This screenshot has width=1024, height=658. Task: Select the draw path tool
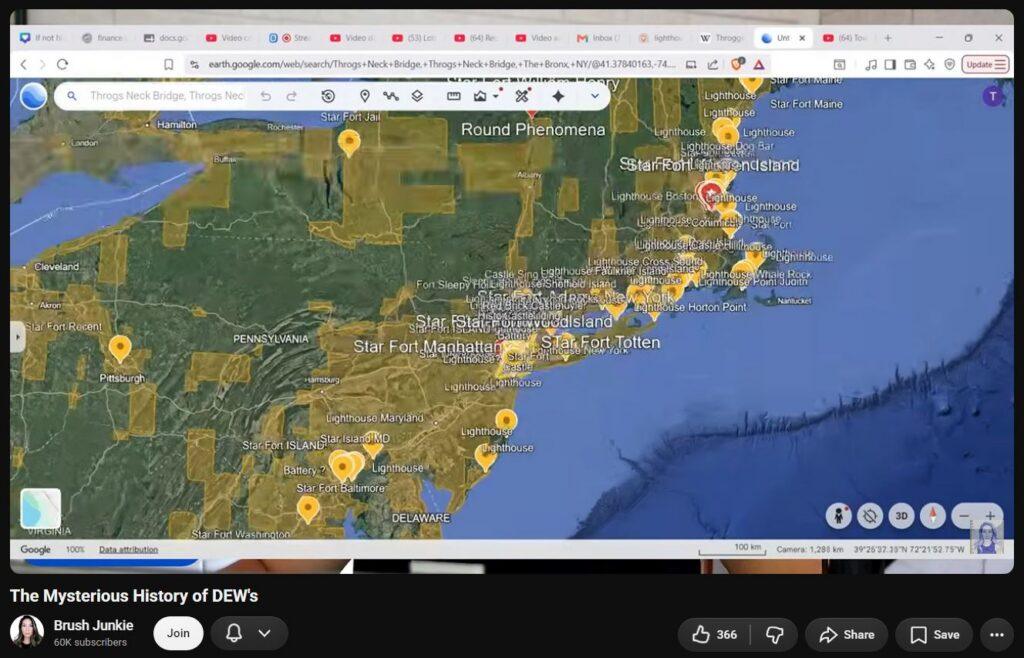click(391, 96)
